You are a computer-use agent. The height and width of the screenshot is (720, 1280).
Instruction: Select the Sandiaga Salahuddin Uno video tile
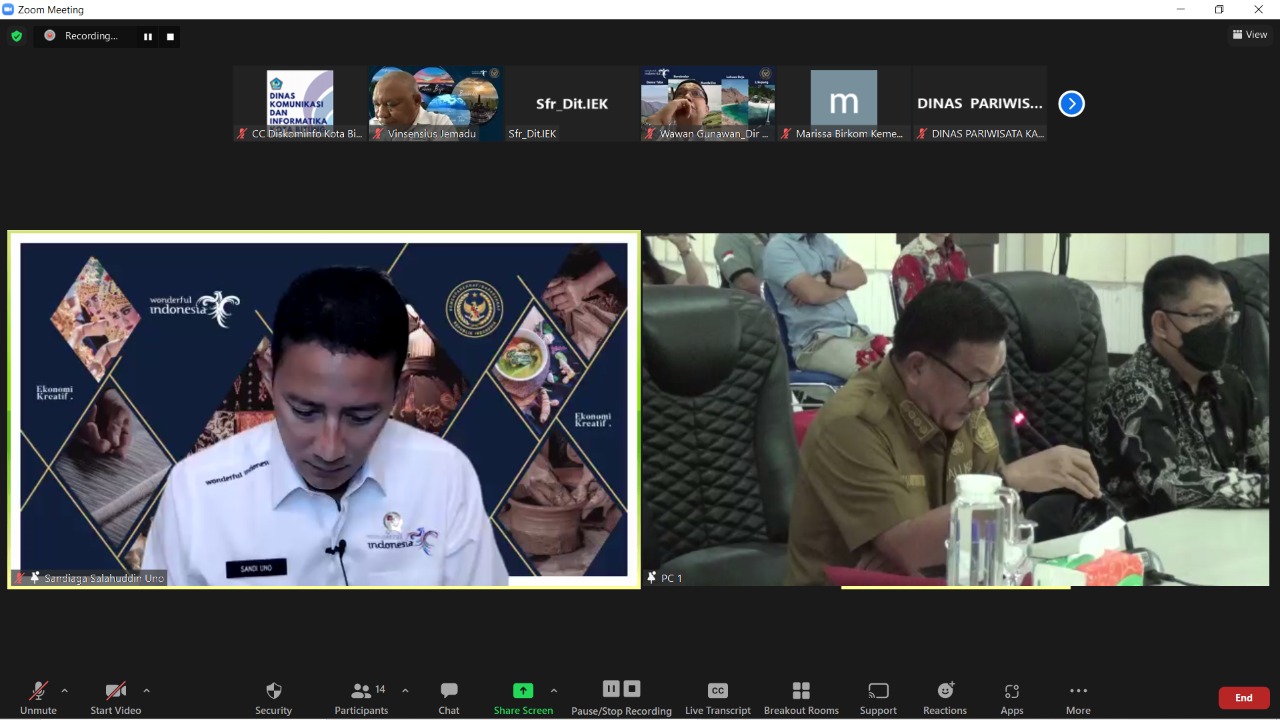[x=324, y=410]
